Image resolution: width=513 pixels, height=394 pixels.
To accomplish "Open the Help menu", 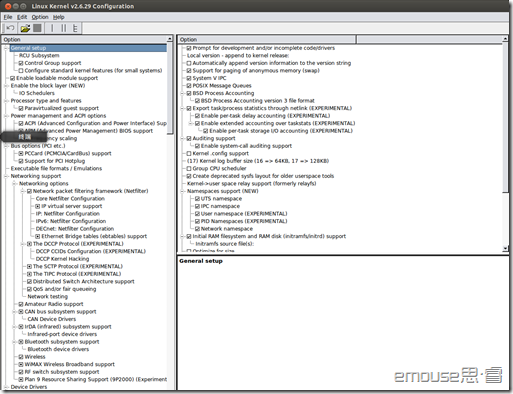I will pyautogui.click(x=59, y=17).
